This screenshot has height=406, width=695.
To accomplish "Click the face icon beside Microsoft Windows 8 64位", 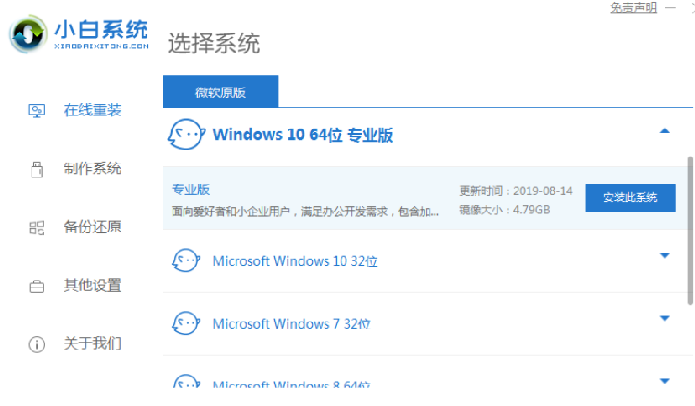I will (186, 381).
